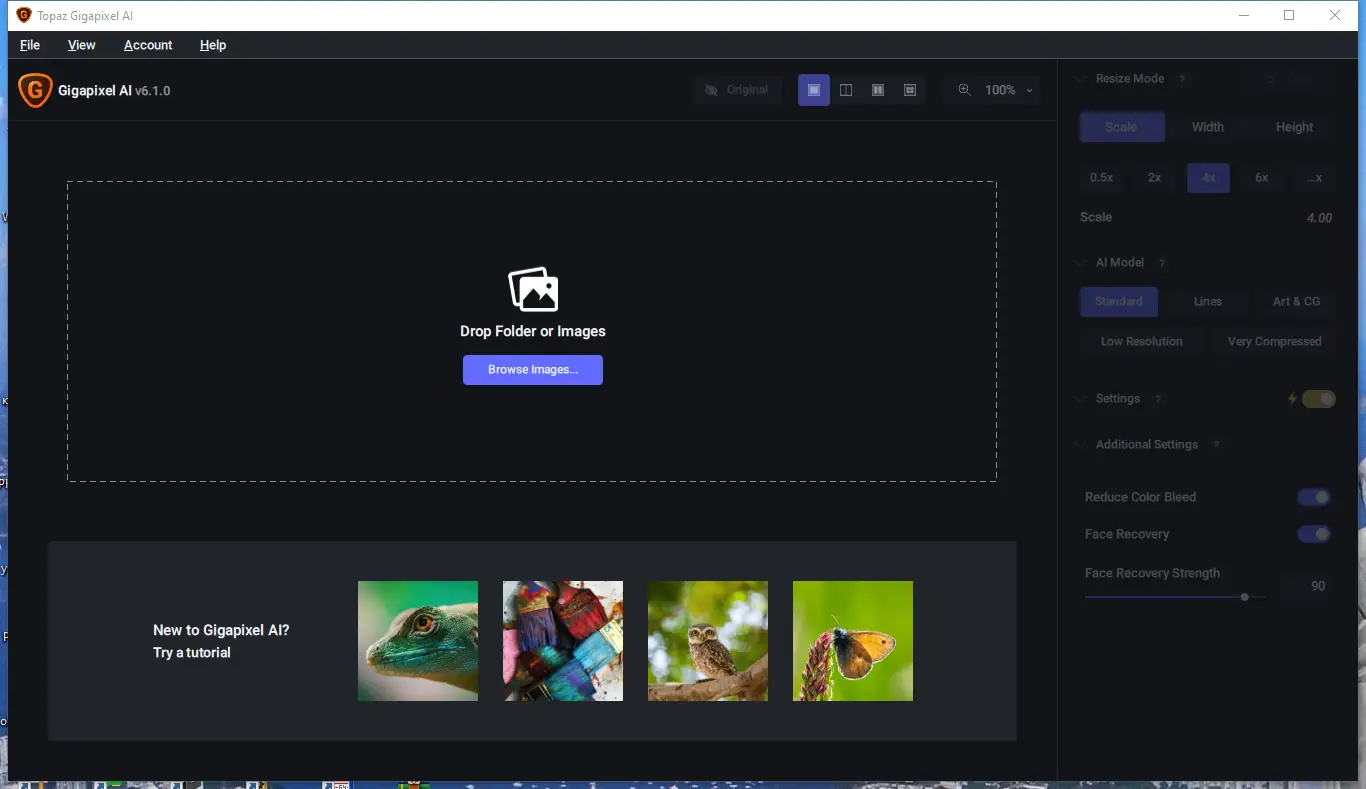
Task: Select the Lines AI model
Action: click(x=1208, y=302)
